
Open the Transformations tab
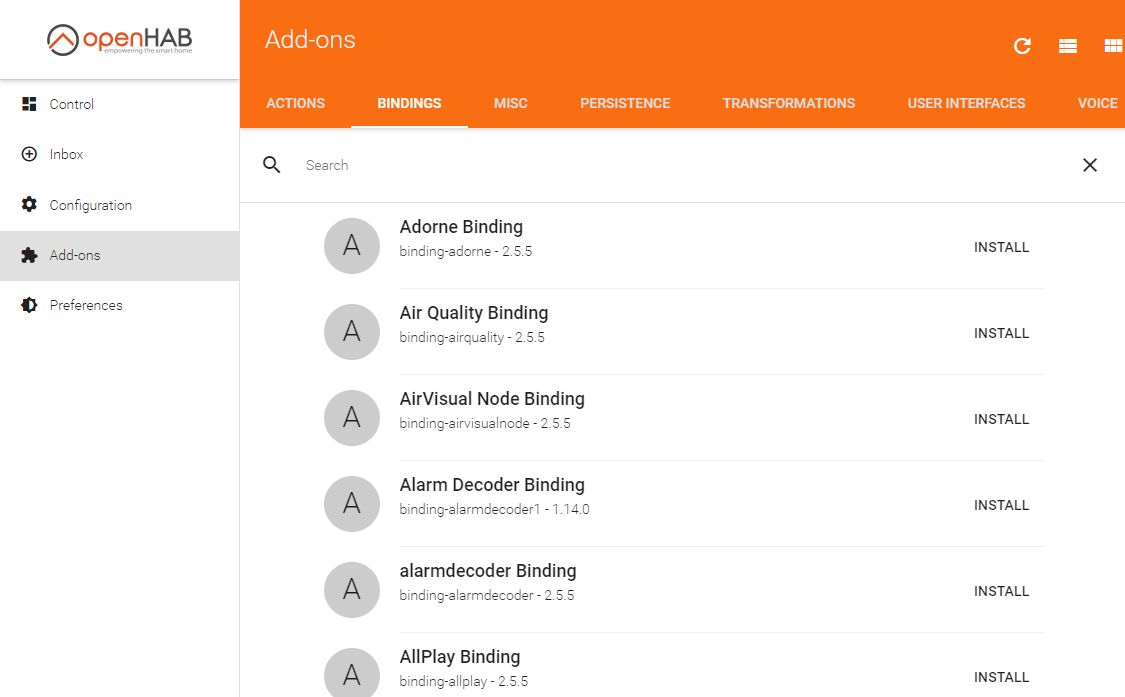pyautogui.click(x=789, y=103)
